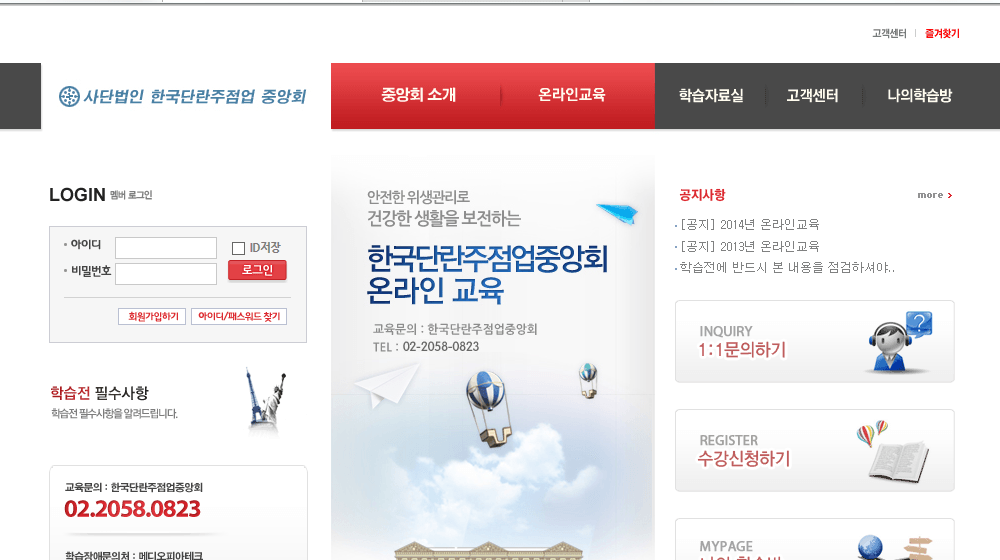Open the 중앙회 소개 menu
Viewport: 1000px width, 560px height.
coord(418,95)
